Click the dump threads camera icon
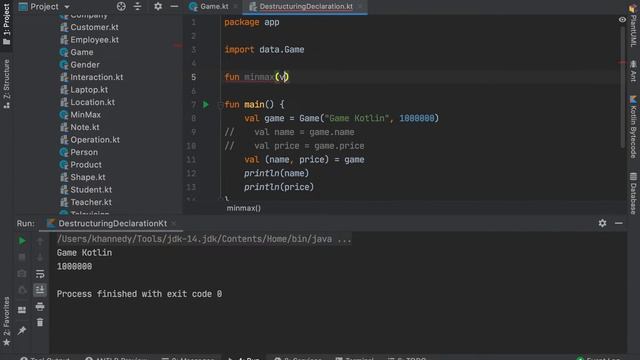 pos(22,273)
